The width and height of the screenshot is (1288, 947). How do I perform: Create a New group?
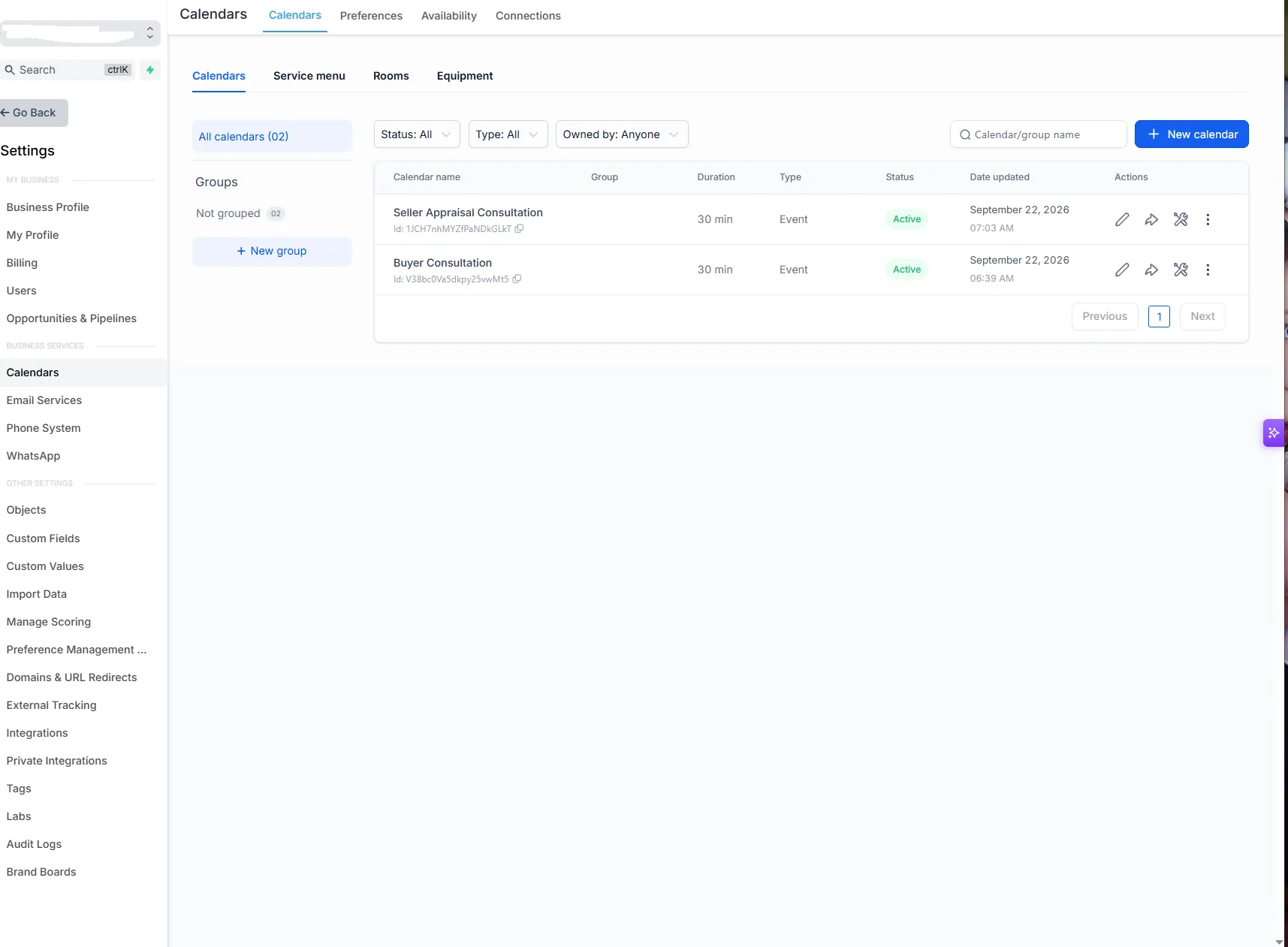point(272,251)
